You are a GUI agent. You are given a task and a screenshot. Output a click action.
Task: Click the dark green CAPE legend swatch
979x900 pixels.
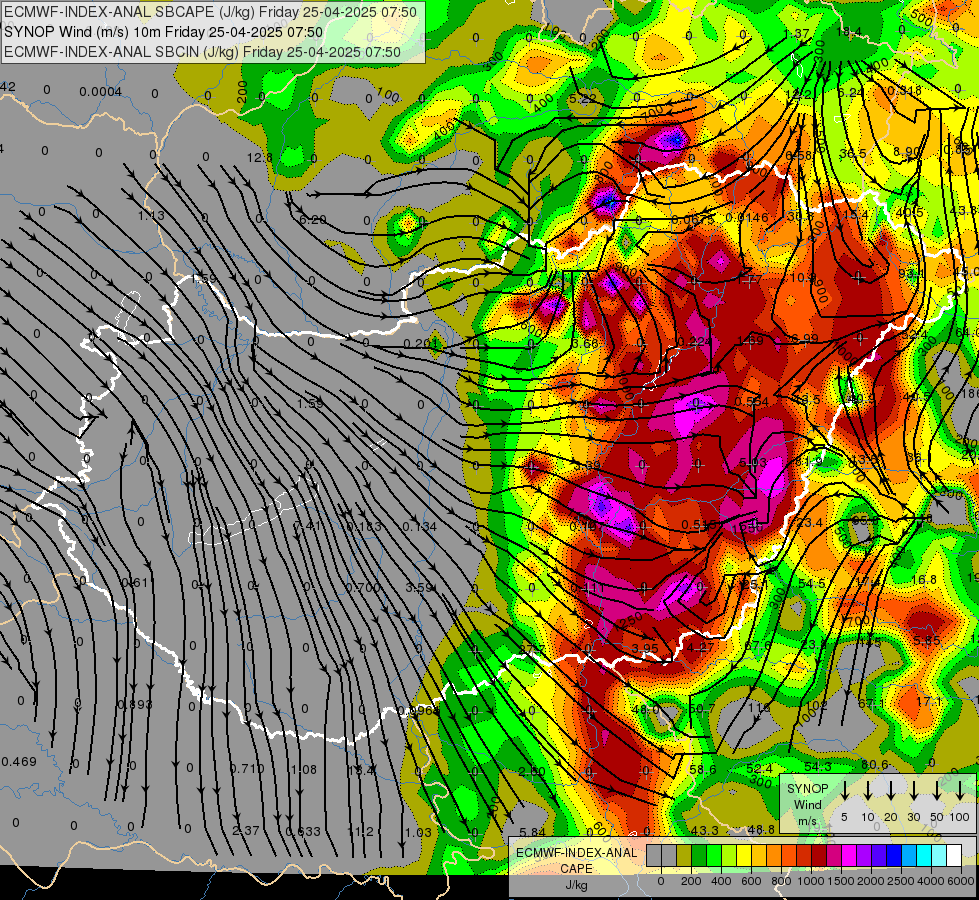pyautogui.click(x=699, y=856)
